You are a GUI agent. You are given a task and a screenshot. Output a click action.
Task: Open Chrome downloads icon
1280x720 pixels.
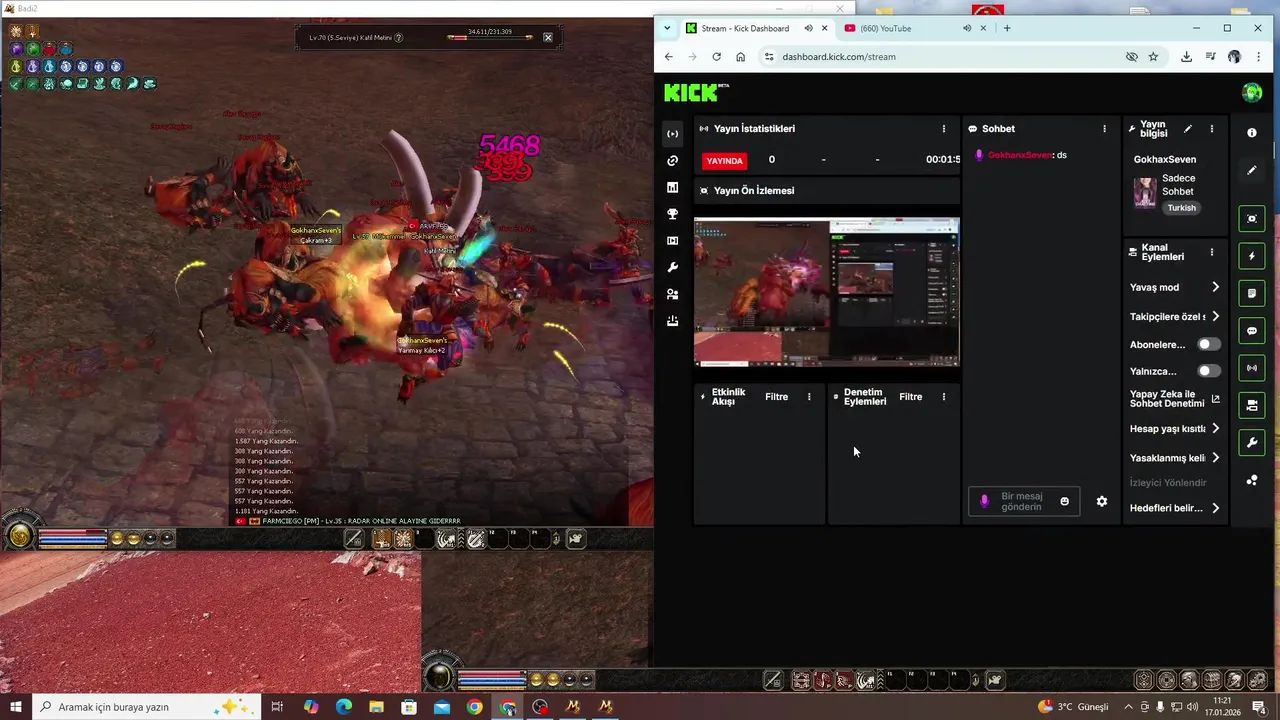pos(1186,57)
